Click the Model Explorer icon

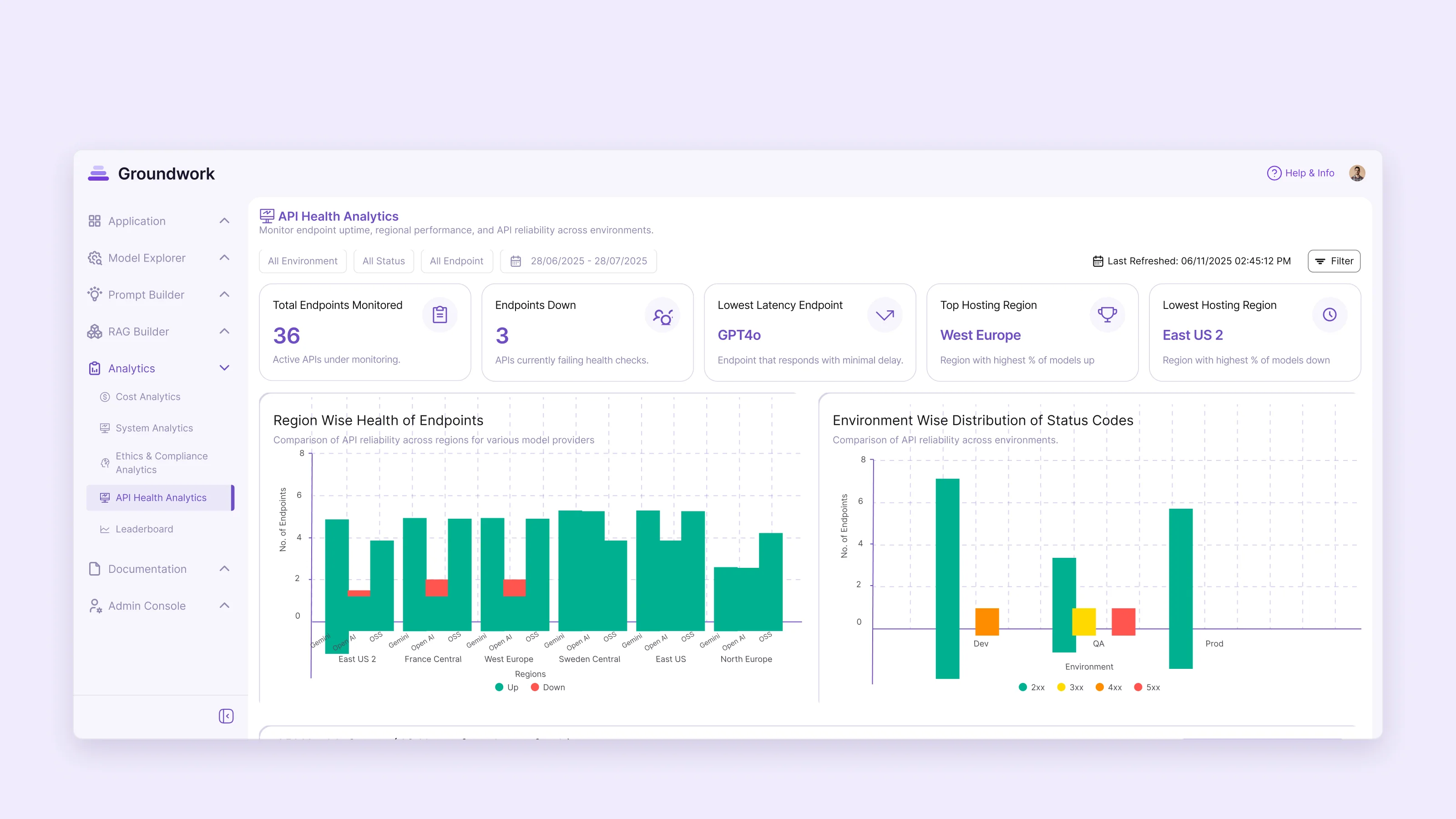(94, 258)
